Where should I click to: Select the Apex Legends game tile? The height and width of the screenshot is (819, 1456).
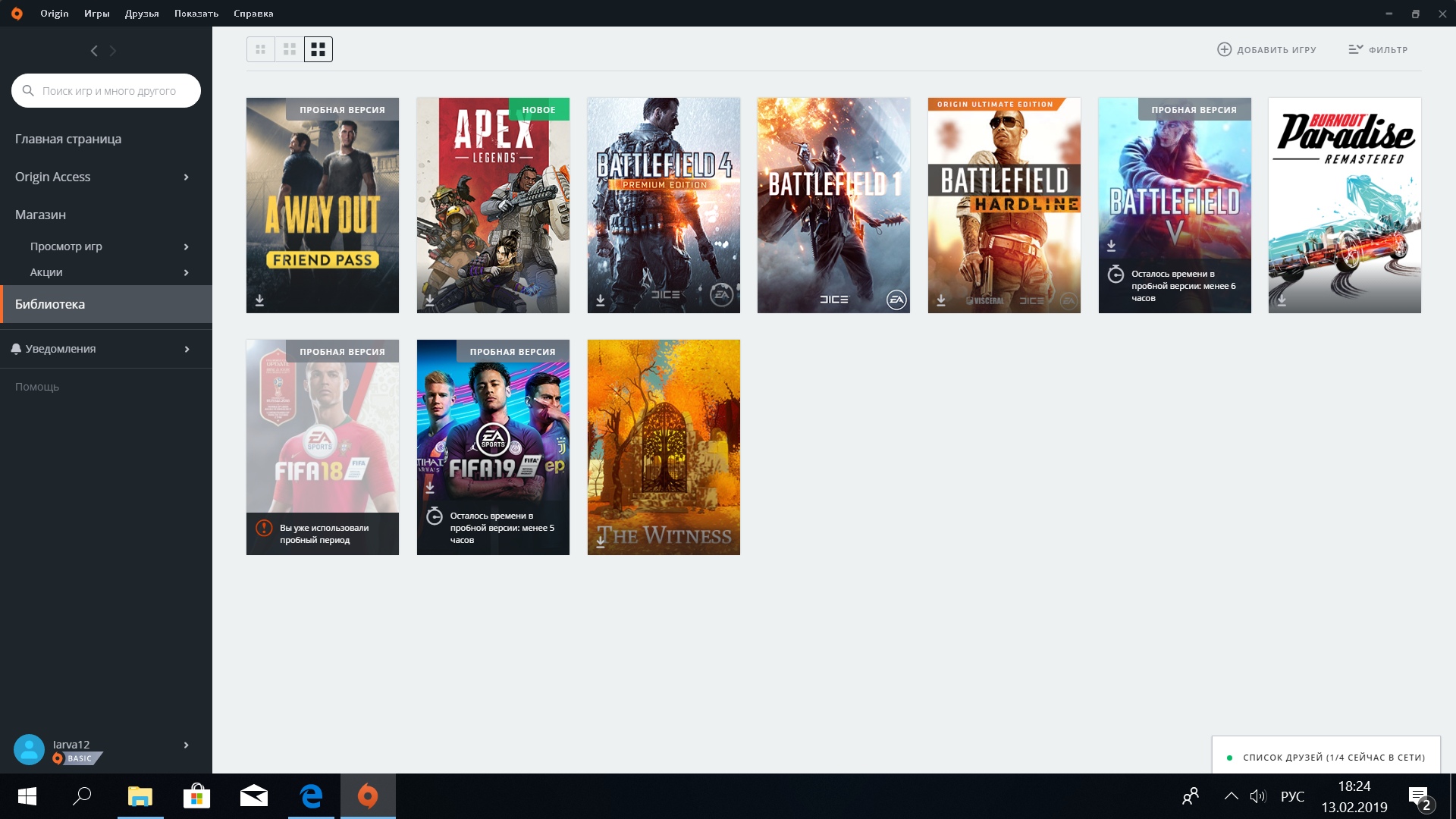[493, 205]
